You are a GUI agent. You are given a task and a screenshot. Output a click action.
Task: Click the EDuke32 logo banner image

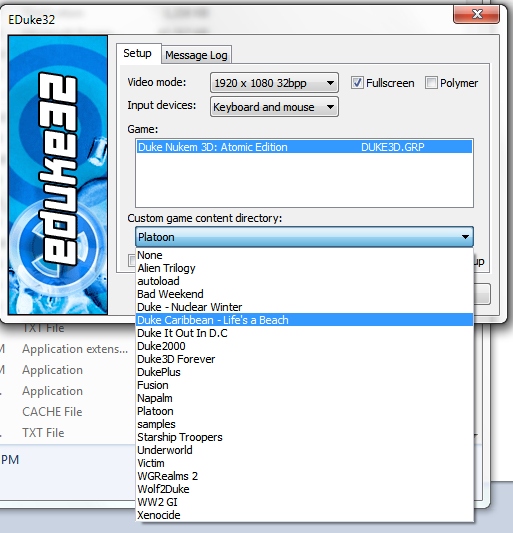point(58,175)
